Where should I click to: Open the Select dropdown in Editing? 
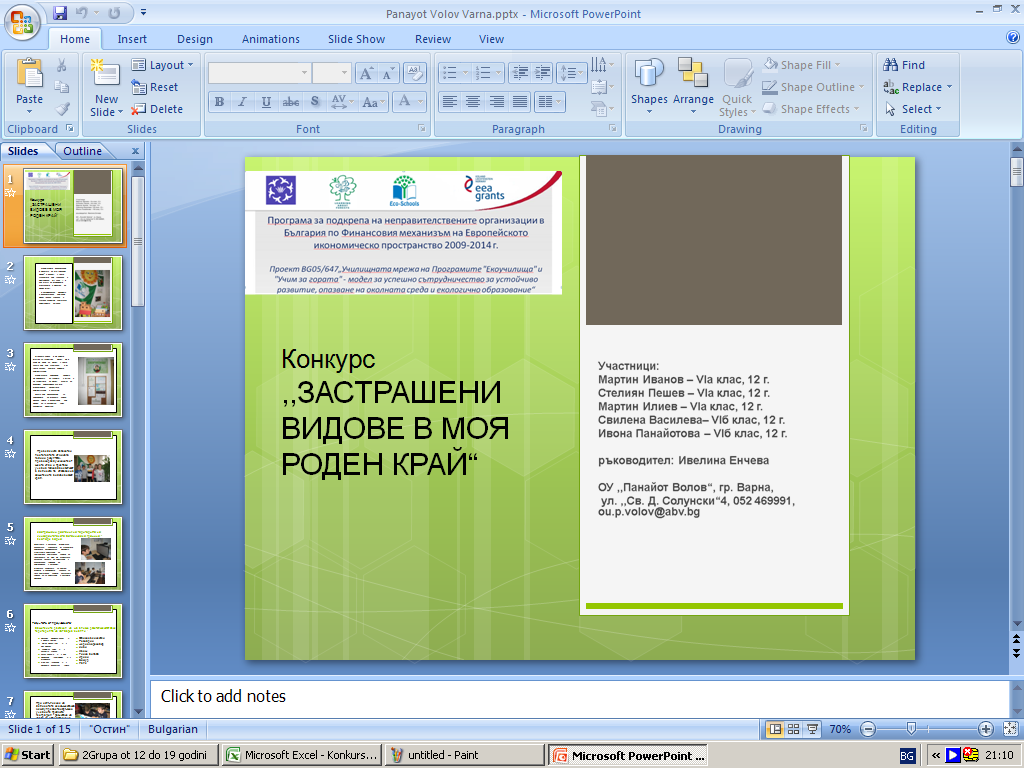tap(914, 109)
